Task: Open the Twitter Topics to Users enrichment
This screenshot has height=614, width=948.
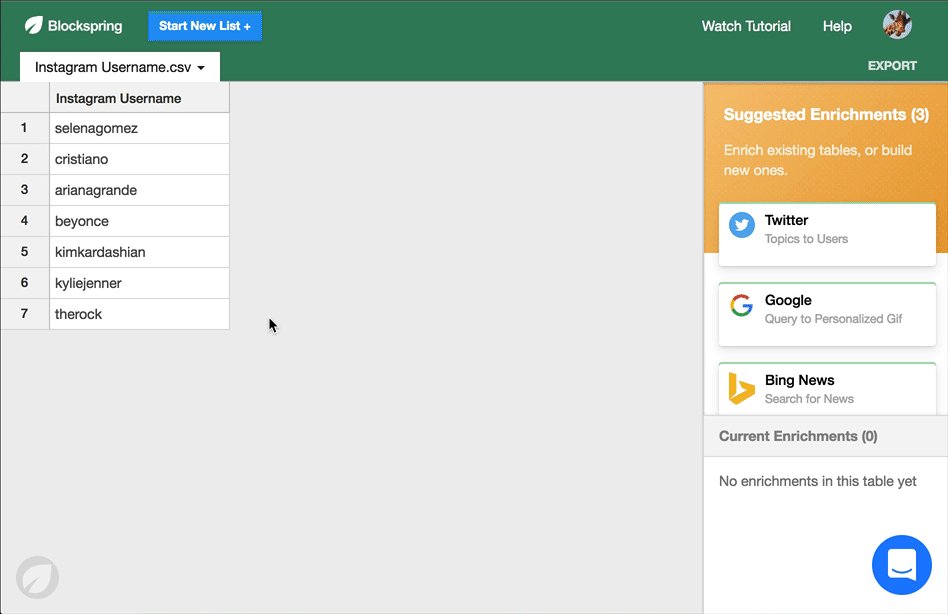Action: click(827, 234)
